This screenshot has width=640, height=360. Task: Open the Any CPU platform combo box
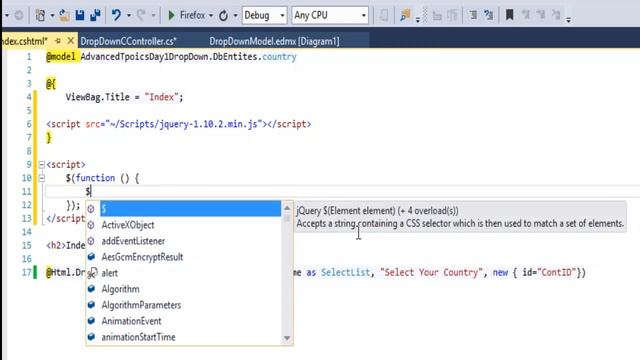pyautogui.click(x=330, y=16)
